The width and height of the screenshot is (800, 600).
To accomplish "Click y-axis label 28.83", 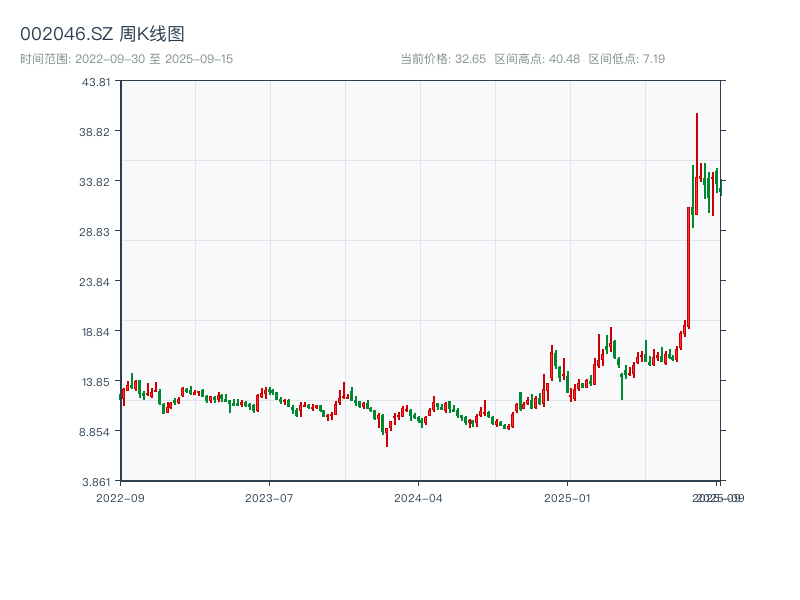I will pos(94,232).
